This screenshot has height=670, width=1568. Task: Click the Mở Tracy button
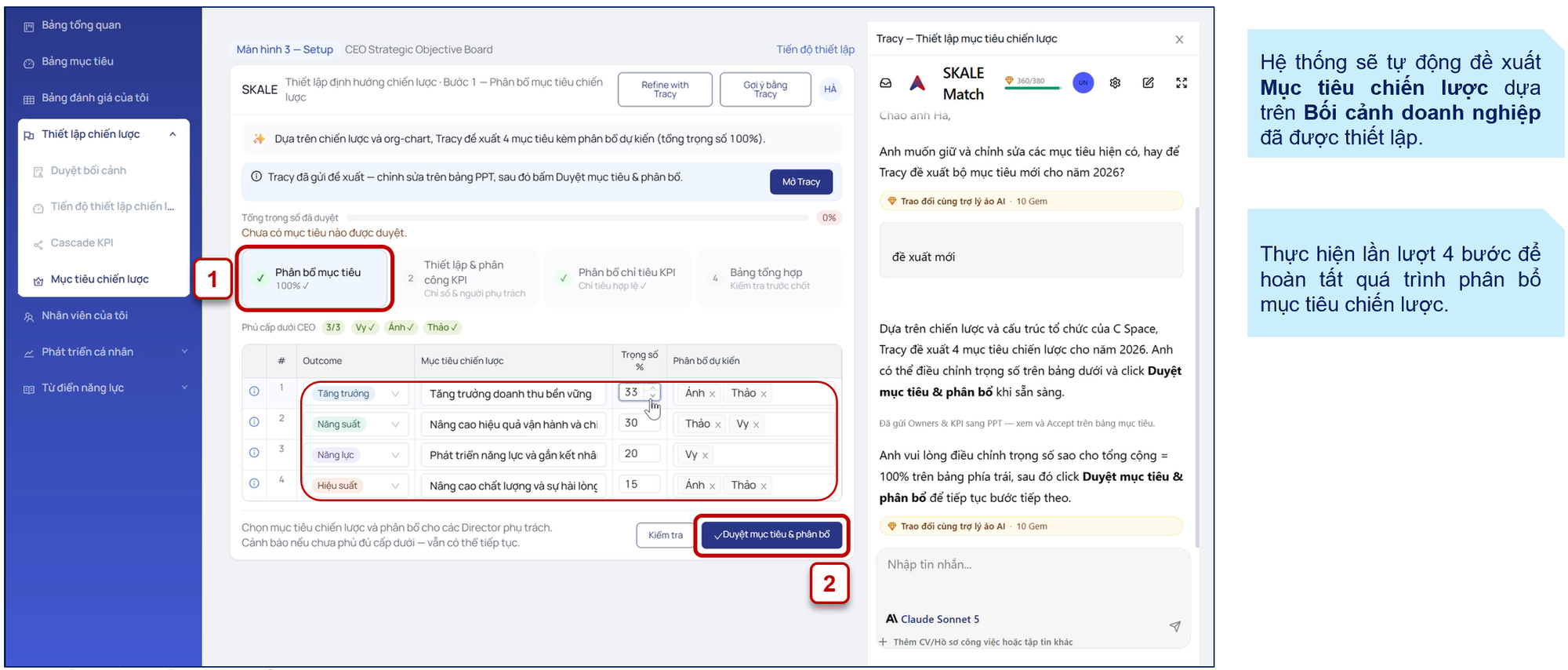pos(801,182)
